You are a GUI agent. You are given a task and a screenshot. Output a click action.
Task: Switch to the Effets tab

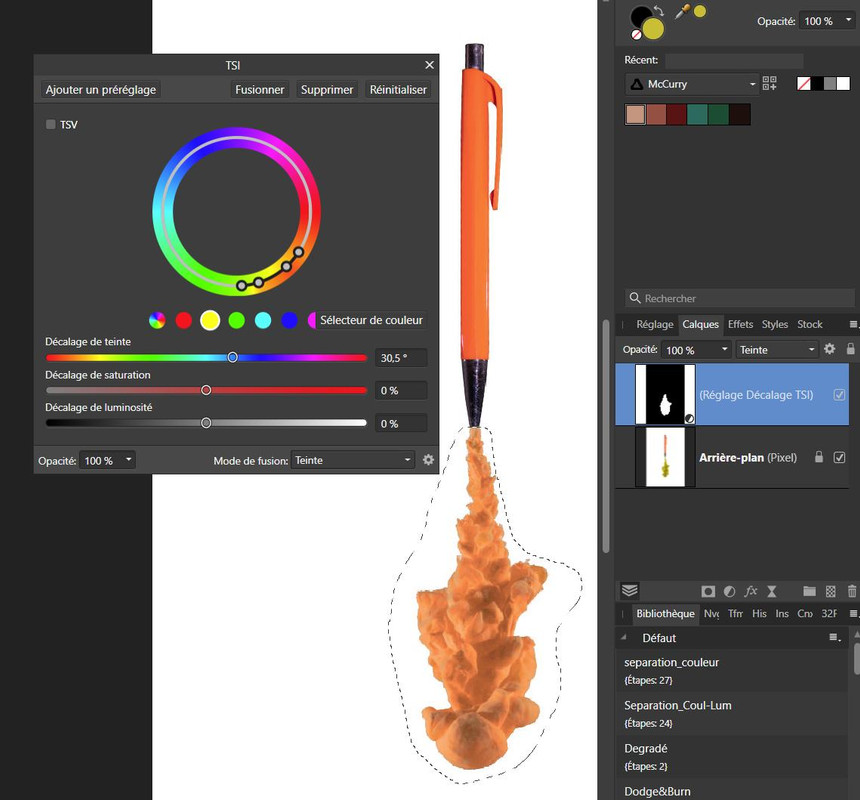pyautogui.click(x=740, y=324)
